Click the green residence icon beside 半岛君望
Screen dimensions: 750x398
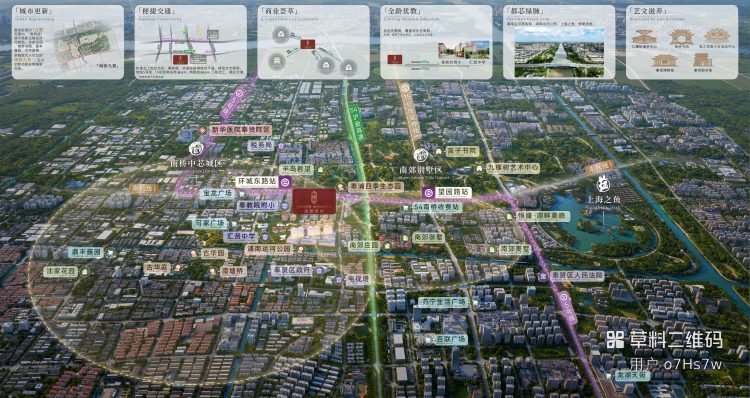pos(320,169)
